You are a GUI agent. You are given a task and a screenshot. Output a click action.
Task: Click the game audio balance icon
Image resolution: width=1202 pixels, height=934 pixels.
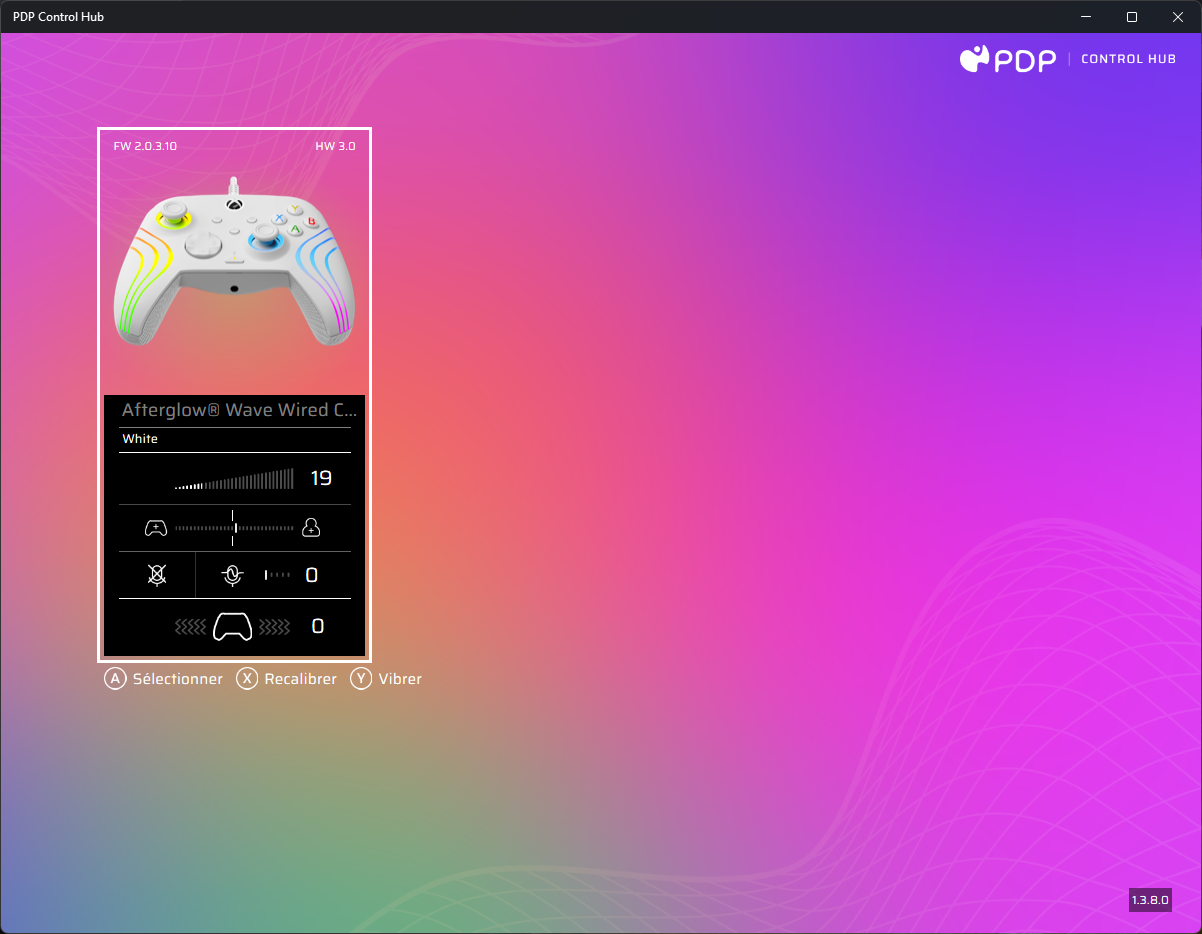[x=156, y=528]
